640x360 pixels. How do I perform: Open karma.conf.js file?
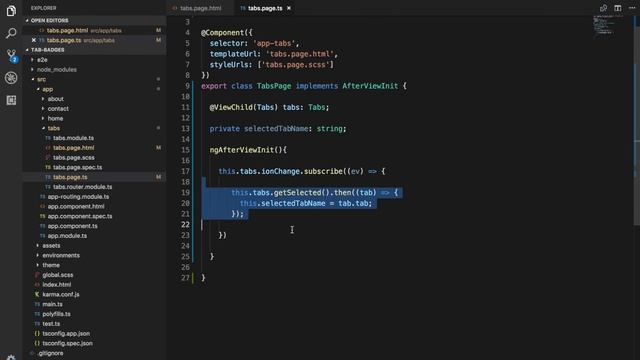pos(61,295)
